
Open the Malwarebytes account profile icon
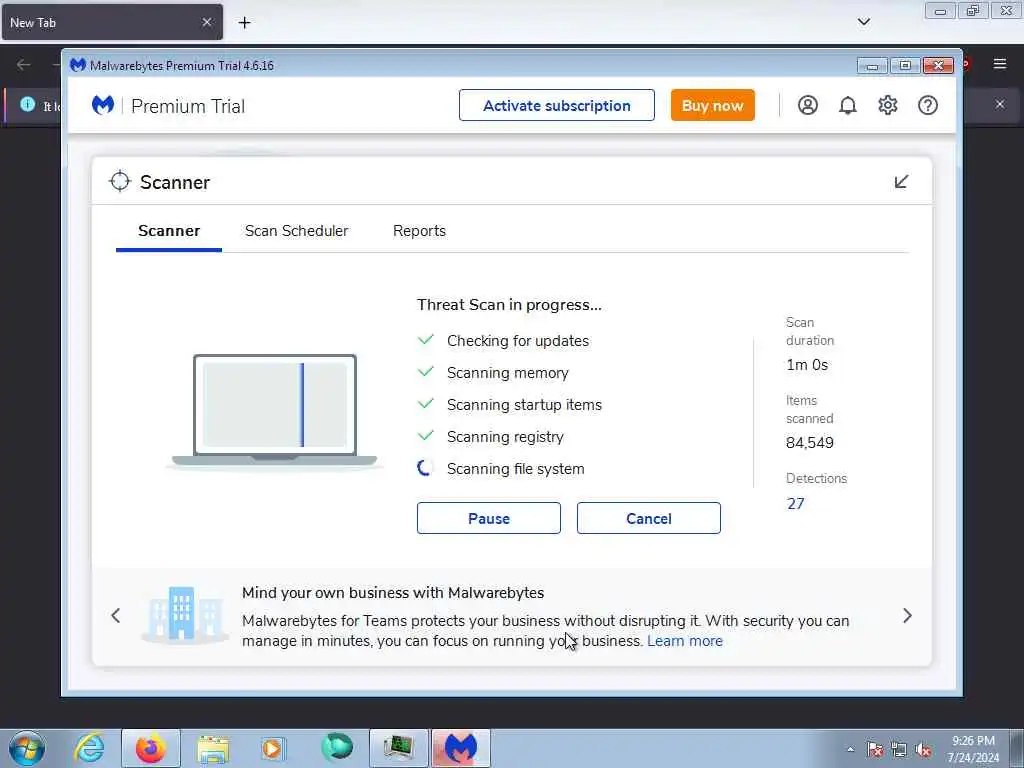point(807,105)
